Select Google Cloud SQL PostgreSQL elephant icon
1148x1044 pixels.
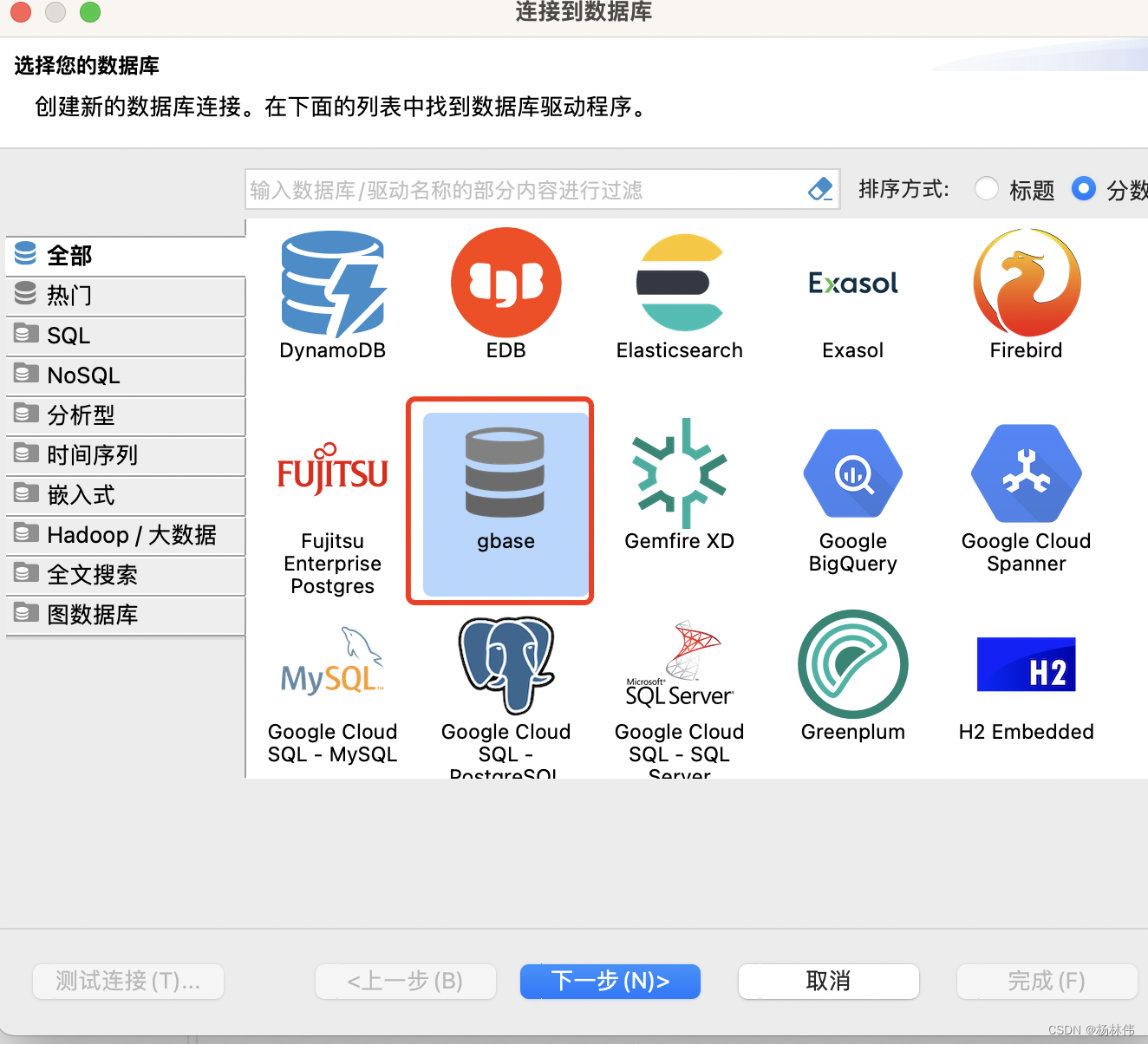tap(506, 665)
